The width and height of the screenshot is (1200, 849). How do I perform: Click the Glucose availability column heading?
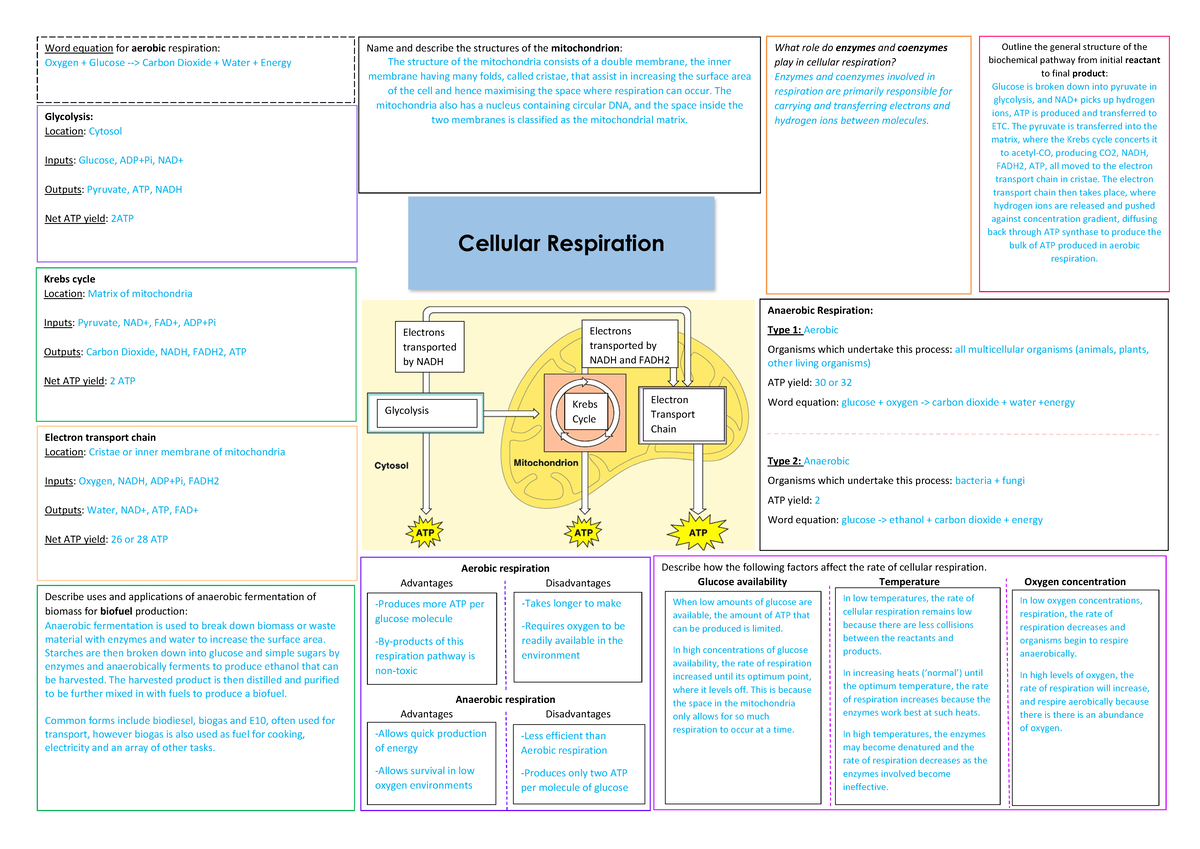(x=740, y=581)
